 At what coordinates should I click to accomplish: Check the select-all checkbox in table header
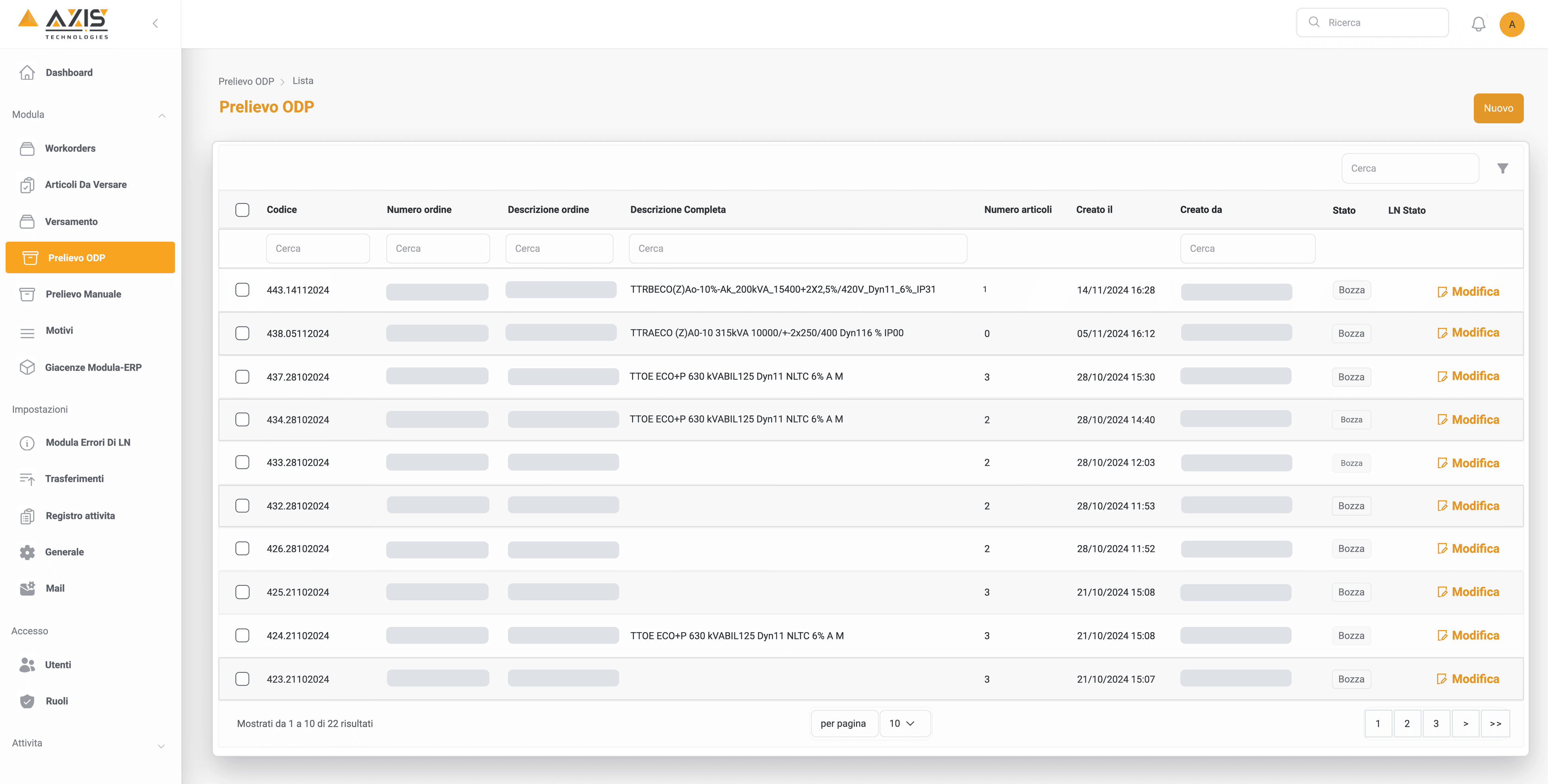(242, 209)
